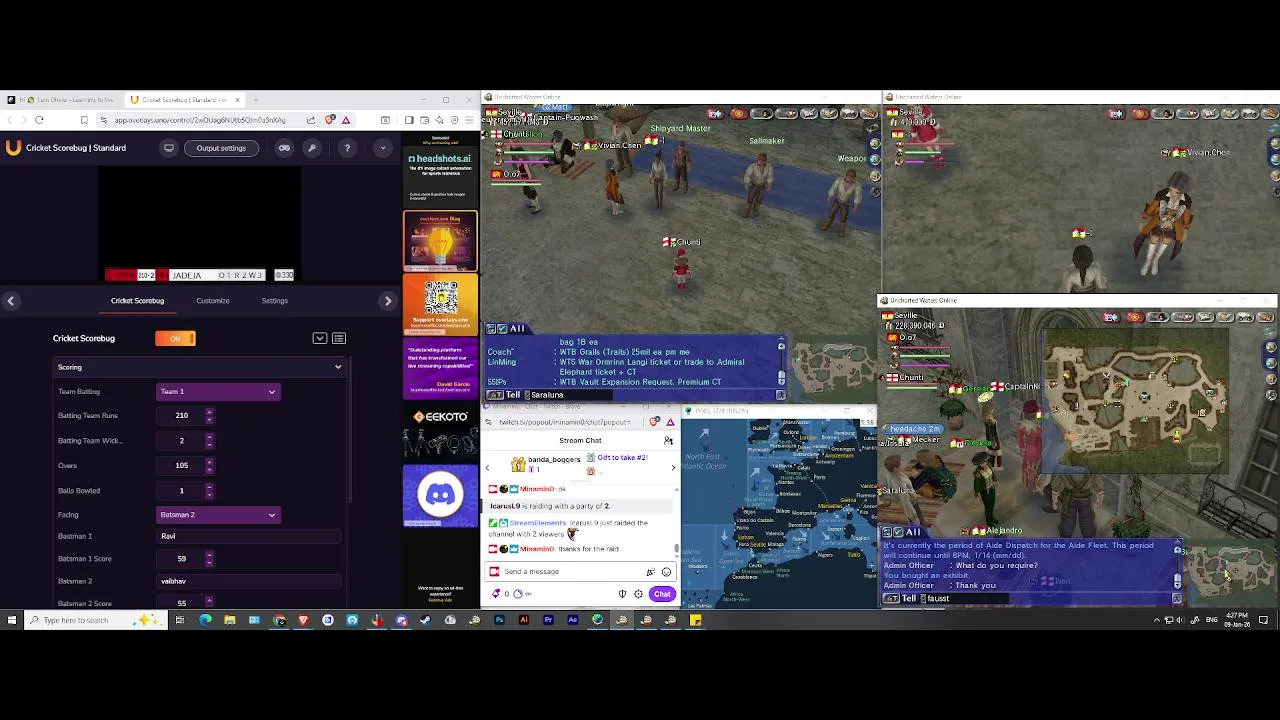This screenshot has width=1280, height=720.
Task: Switch to the Settings tab
Action: point(274,300)
